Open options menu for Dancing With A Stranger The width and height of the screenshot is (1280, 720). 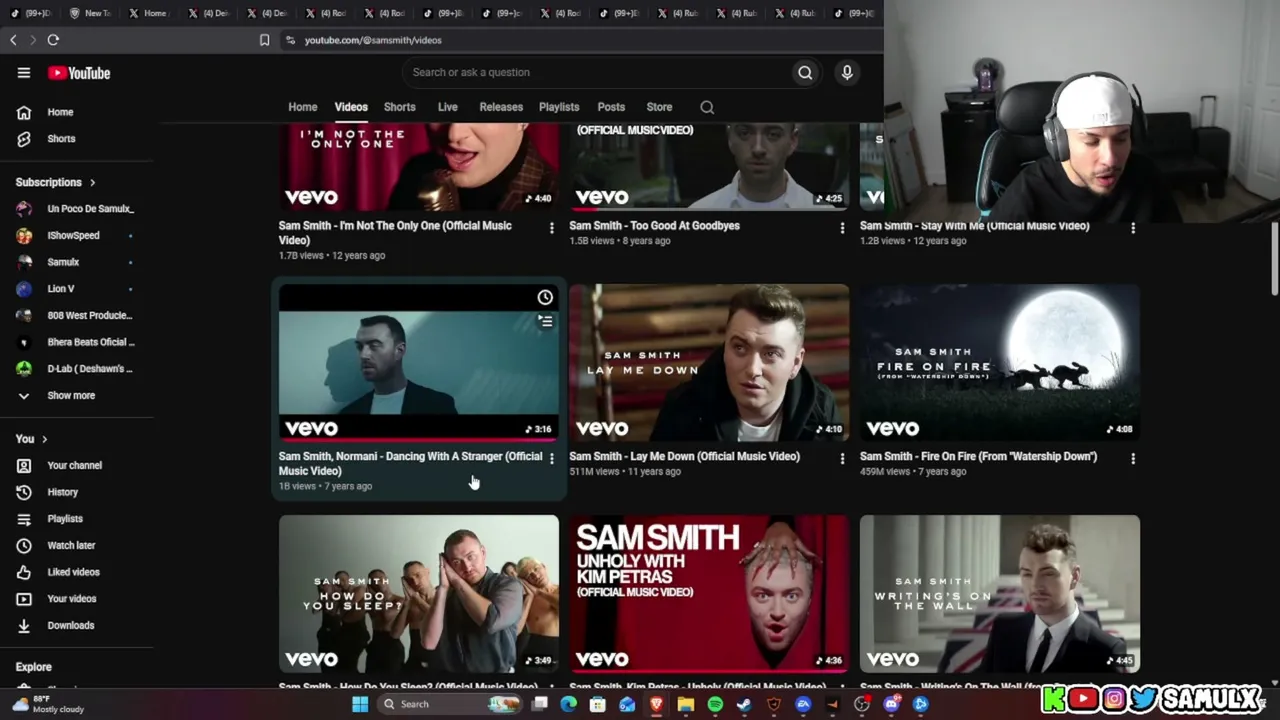[551, 458]
